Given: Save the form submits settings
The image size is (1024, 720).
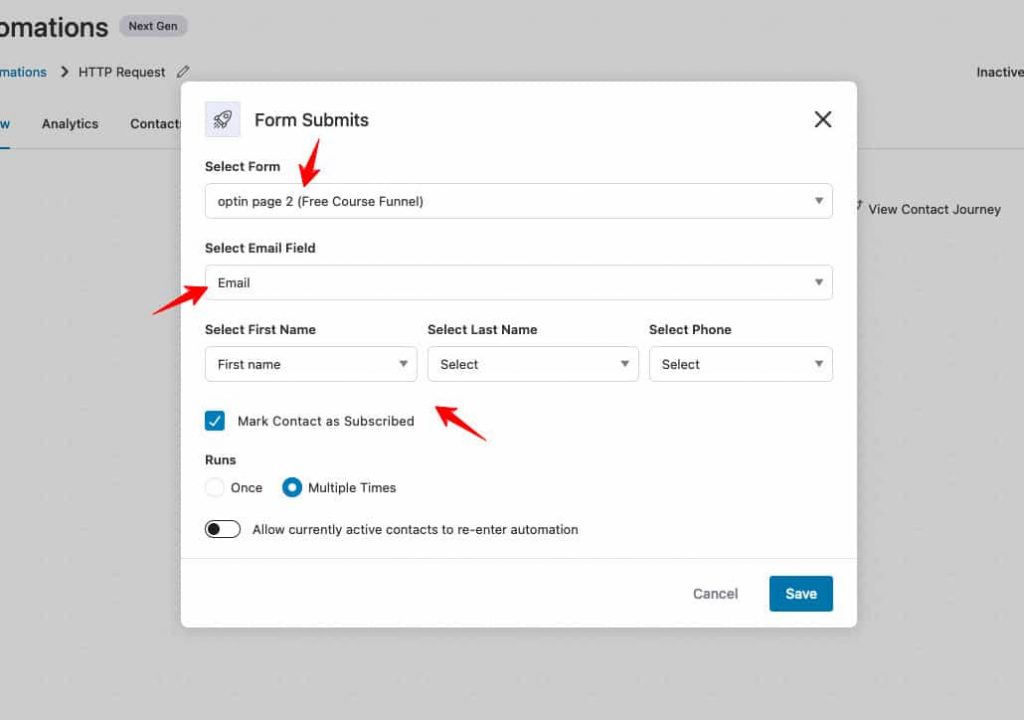Looking at the screenshot, I should (801, 594).
